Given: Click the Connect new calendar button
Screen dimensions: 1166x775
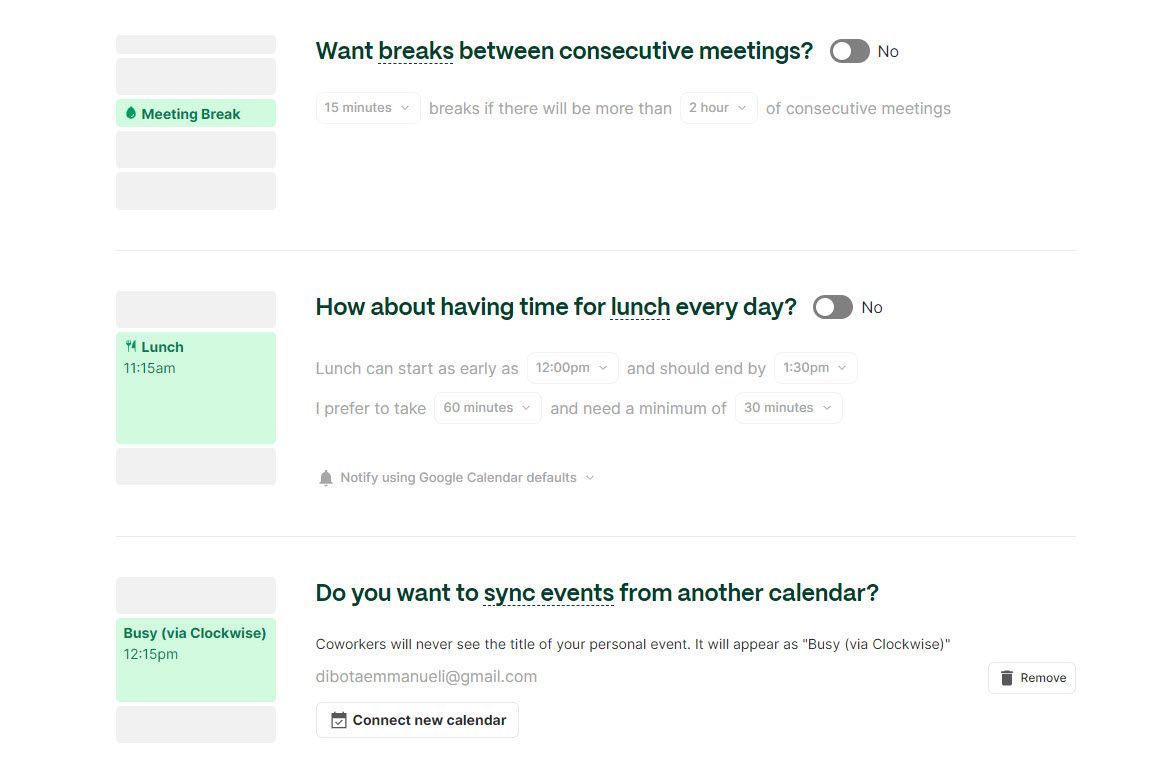Looking at the screenshot, I should (x=417, y=720).
